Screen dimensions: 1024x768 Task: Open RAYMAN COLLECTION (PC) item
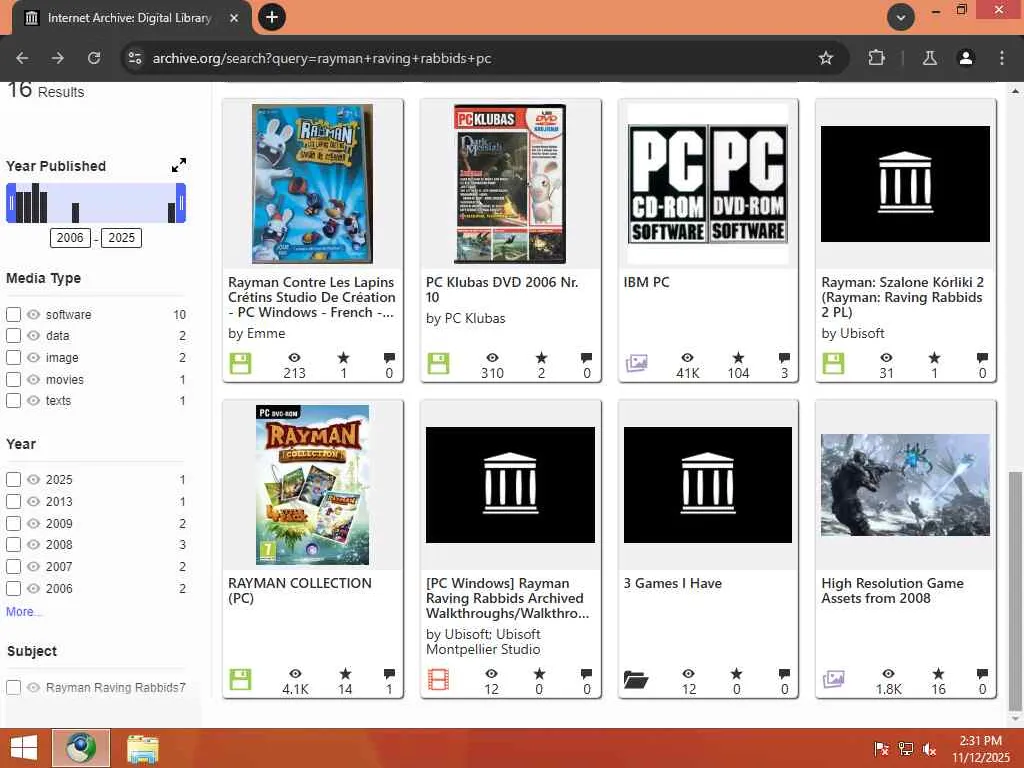point(299,590)
